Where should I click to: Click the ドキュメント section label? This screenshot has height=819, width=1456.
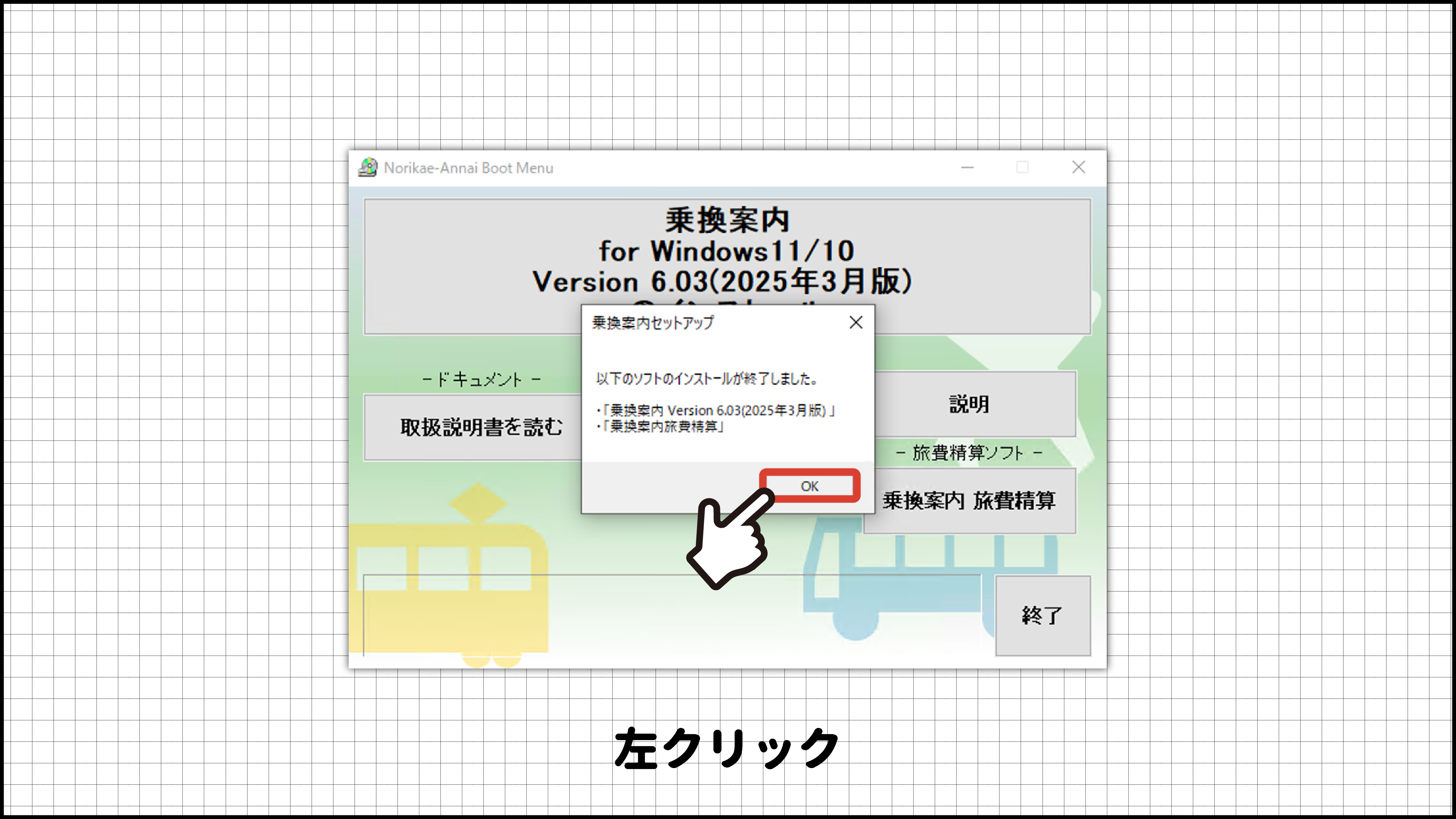click(481, 379)
